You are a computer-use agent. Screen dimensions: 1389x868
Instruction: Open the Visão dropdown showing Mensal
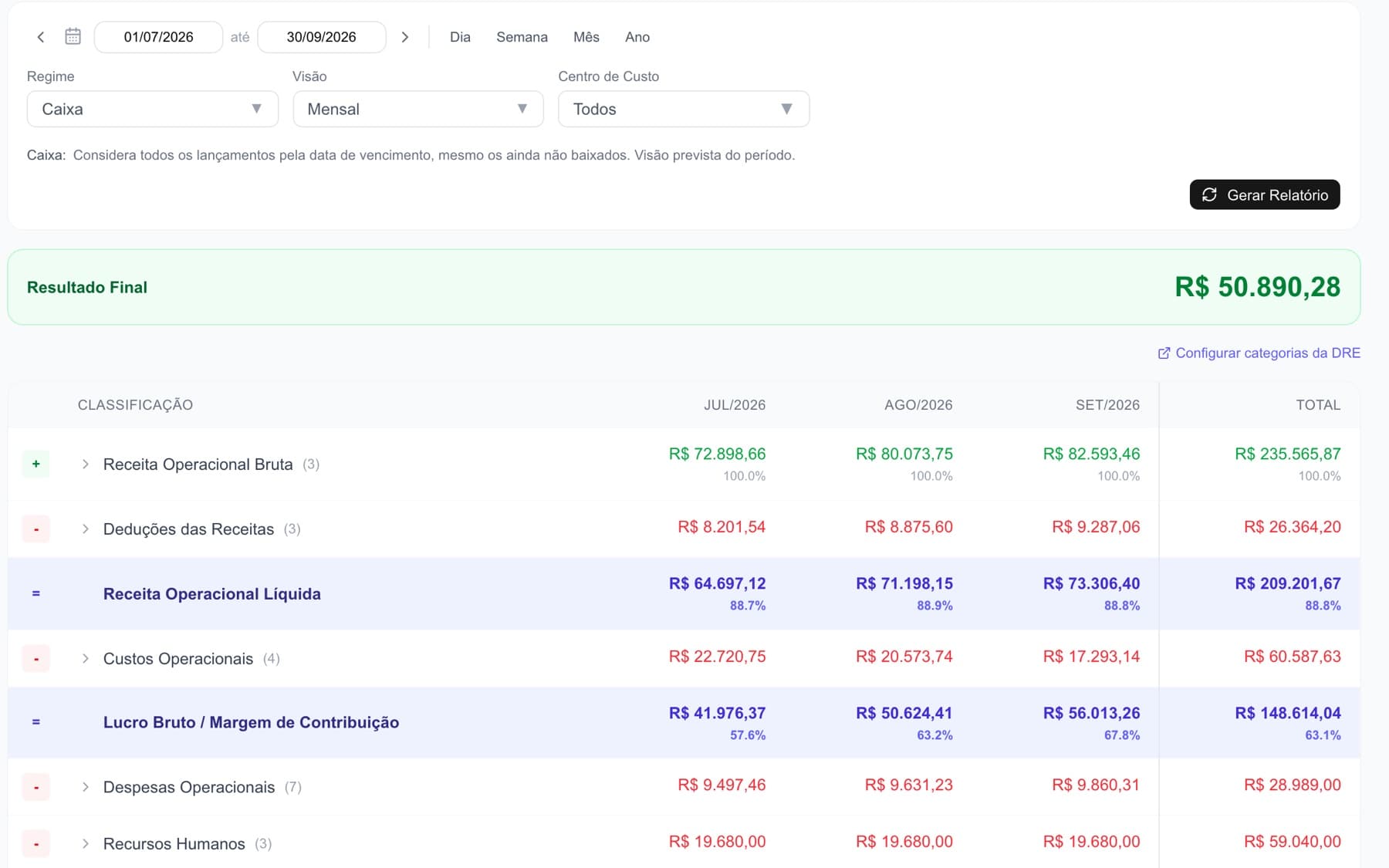(x=418, y=109)
